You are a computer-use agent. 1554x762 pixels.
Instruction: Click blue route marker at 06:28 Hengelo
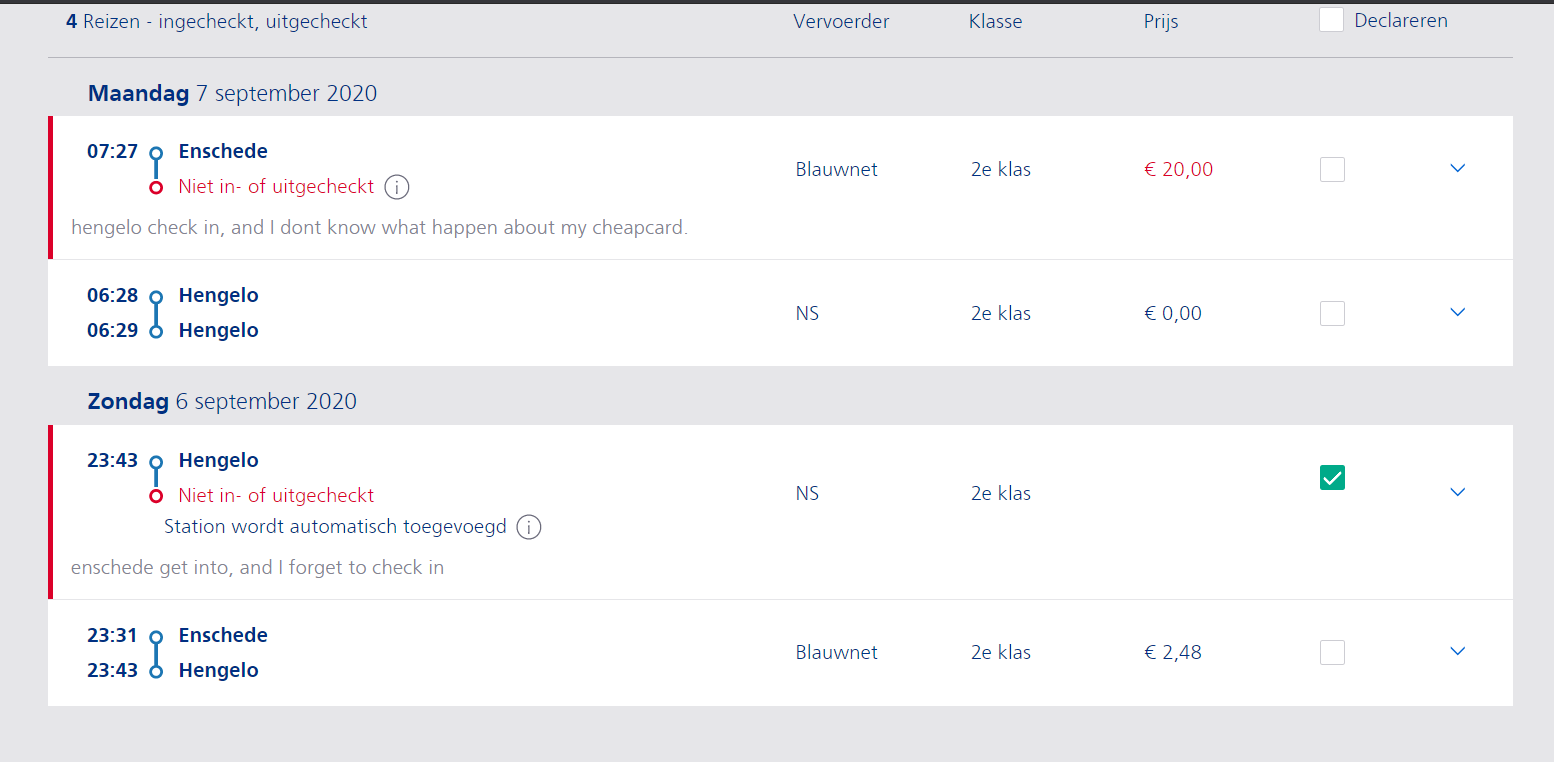coord(156,297)
